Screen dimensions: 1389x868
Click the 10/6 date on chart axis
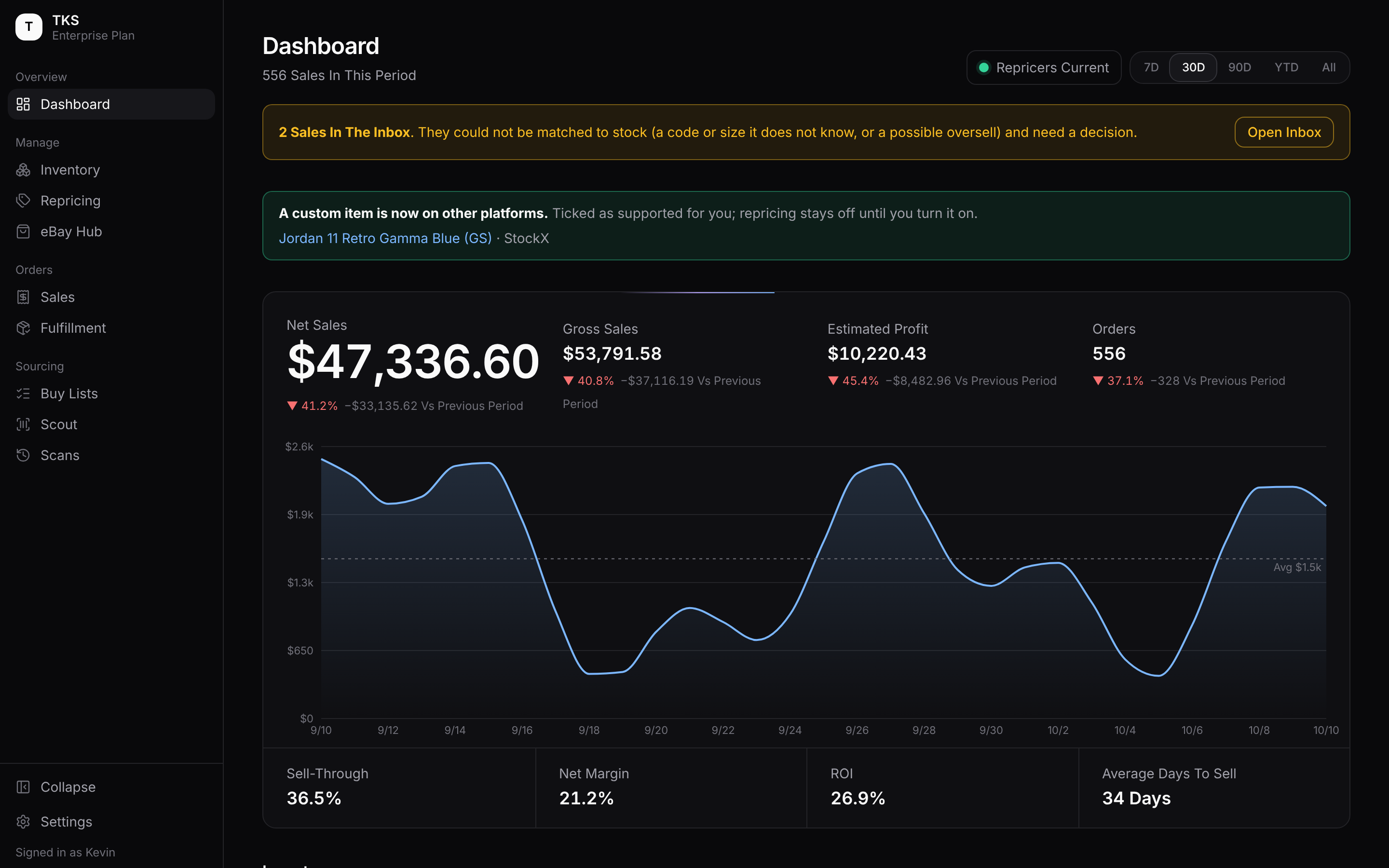point(1192,730)
